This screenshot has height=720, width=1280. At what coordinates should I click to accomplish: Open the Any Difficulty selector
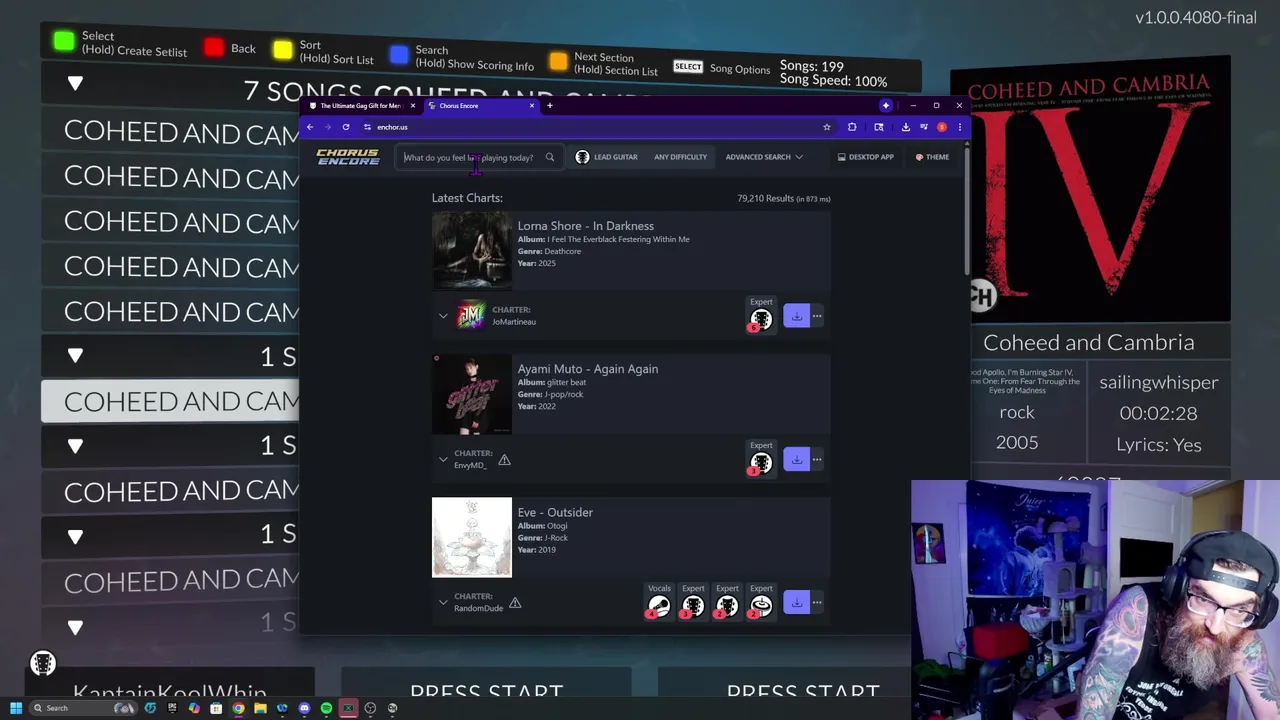680,157
